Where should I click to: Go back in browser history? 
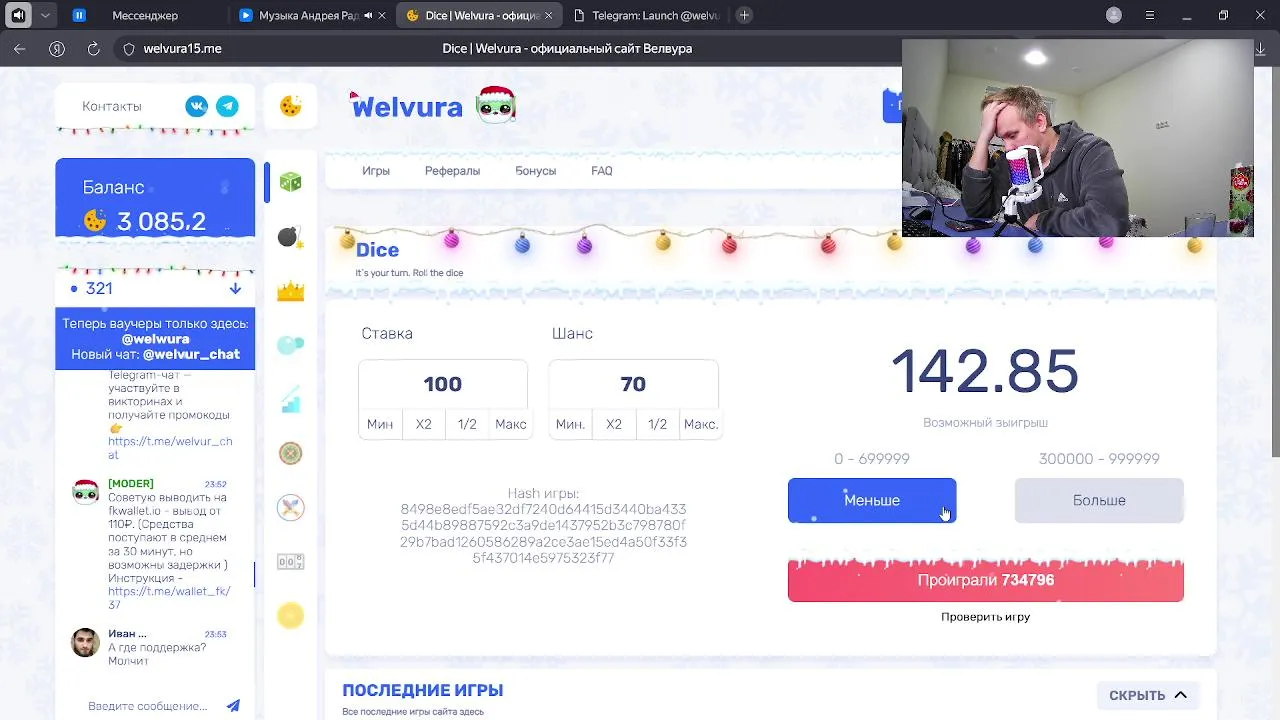[x=20, y=48]
